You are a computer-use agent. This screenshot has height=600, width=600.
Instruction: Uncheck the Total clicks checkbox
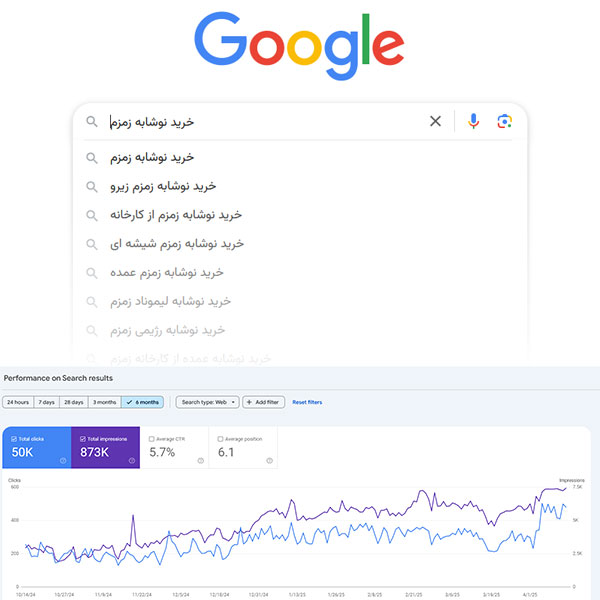tap(14, 439)
